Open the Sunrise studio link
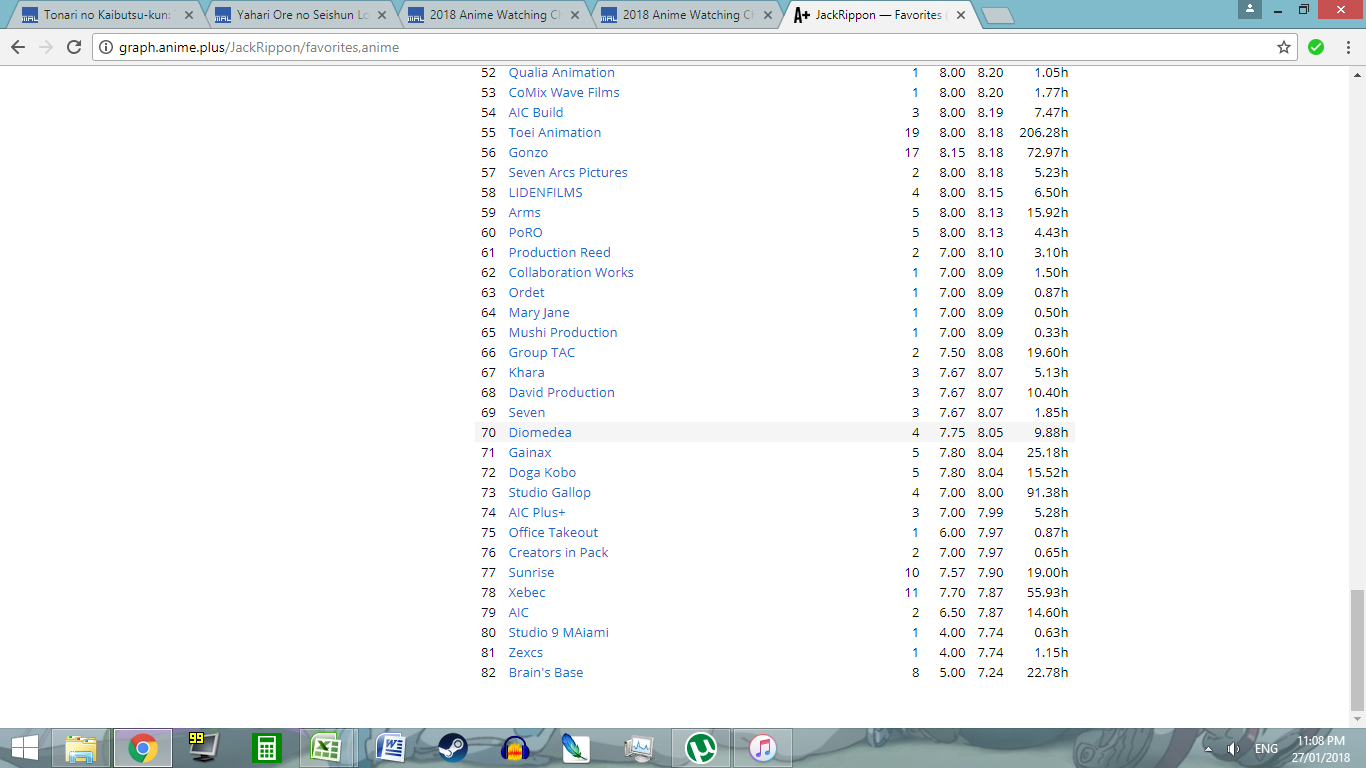 click(531, 572)
